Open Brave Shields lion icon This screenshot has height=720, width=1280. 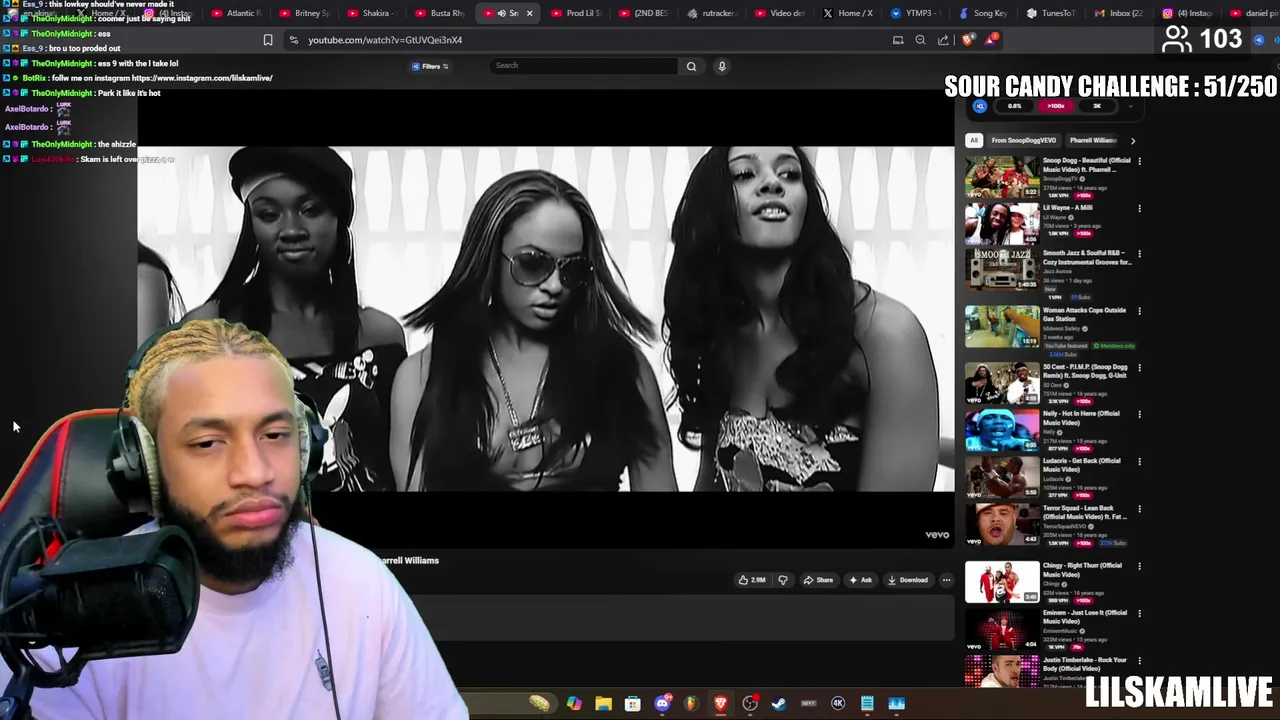click(x=967, y=40)
